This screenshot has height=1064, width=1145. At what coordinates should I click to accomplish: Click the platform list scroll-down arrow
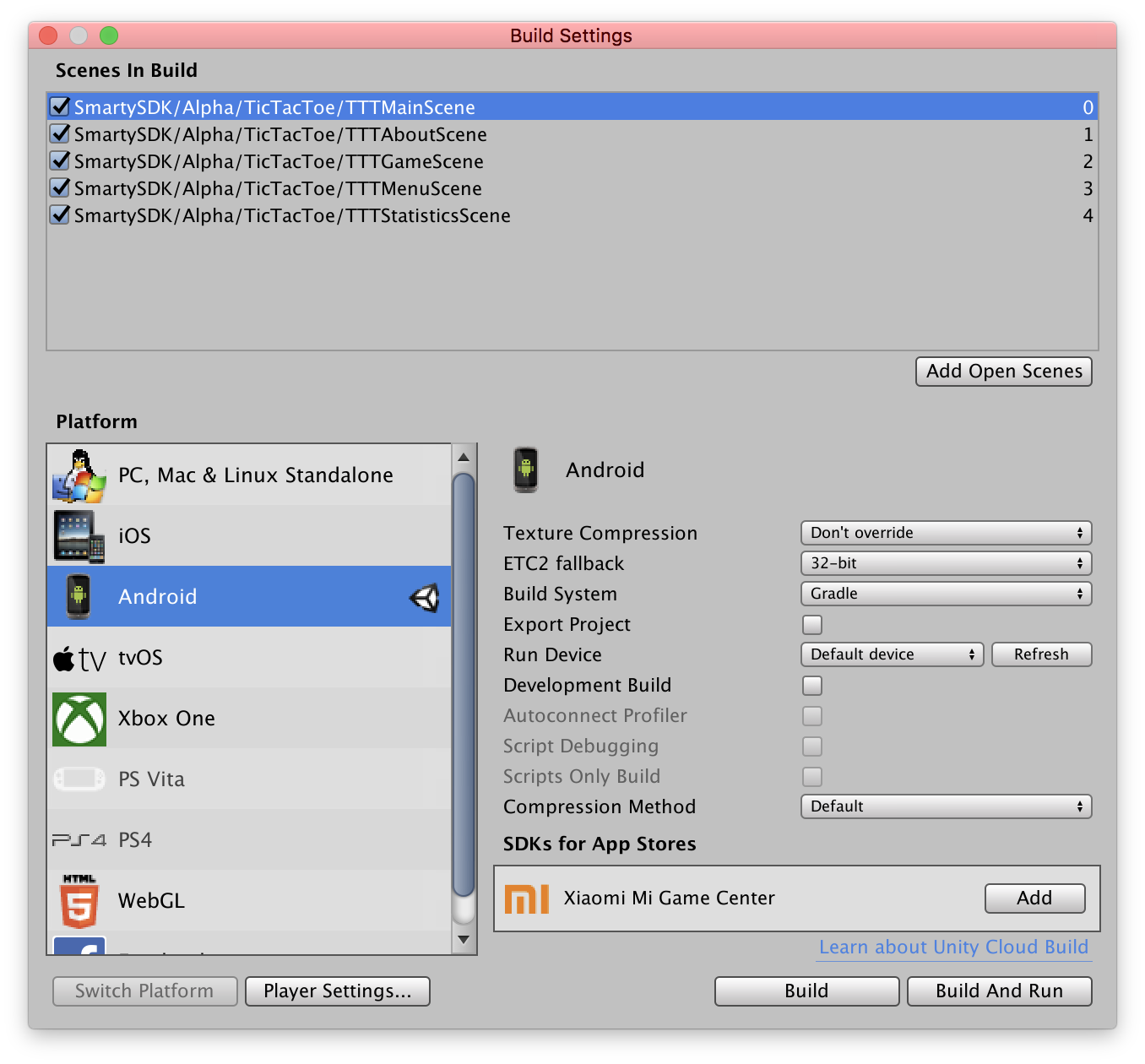[x=463, y=939]
